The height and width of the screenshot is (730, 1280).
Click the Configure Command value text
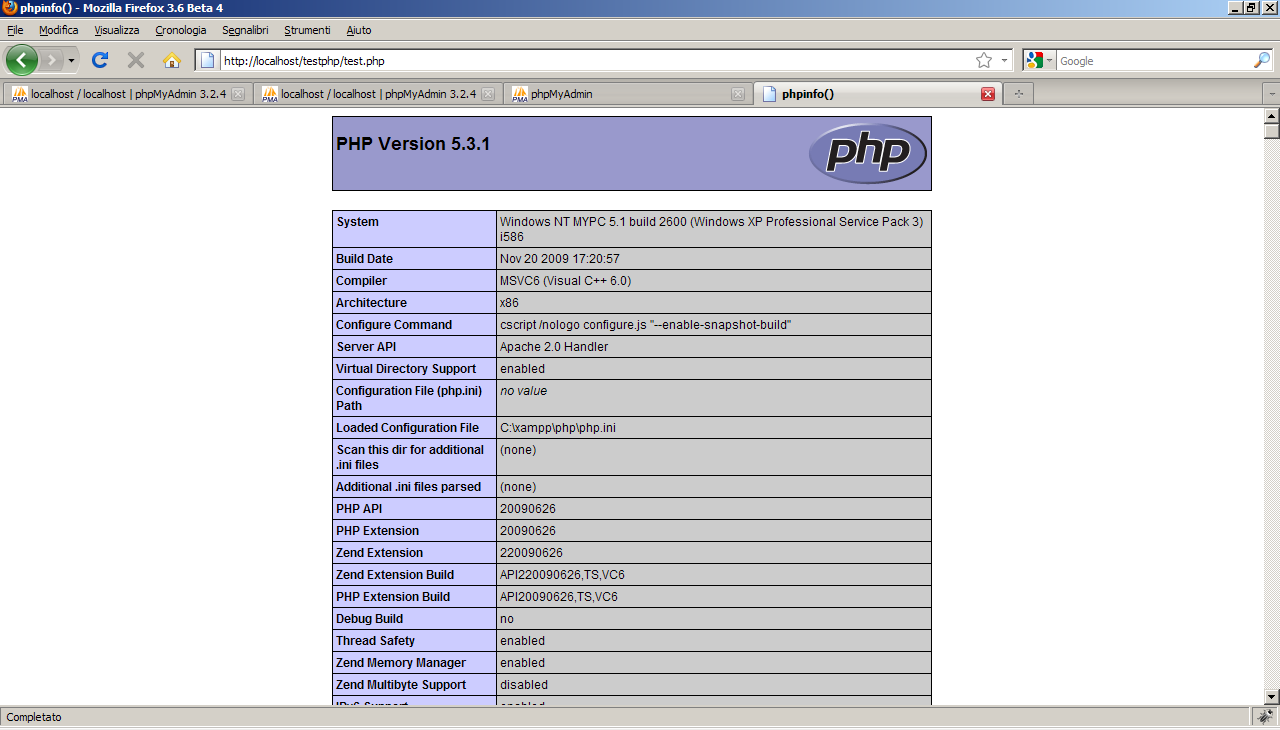click(646, 325)
